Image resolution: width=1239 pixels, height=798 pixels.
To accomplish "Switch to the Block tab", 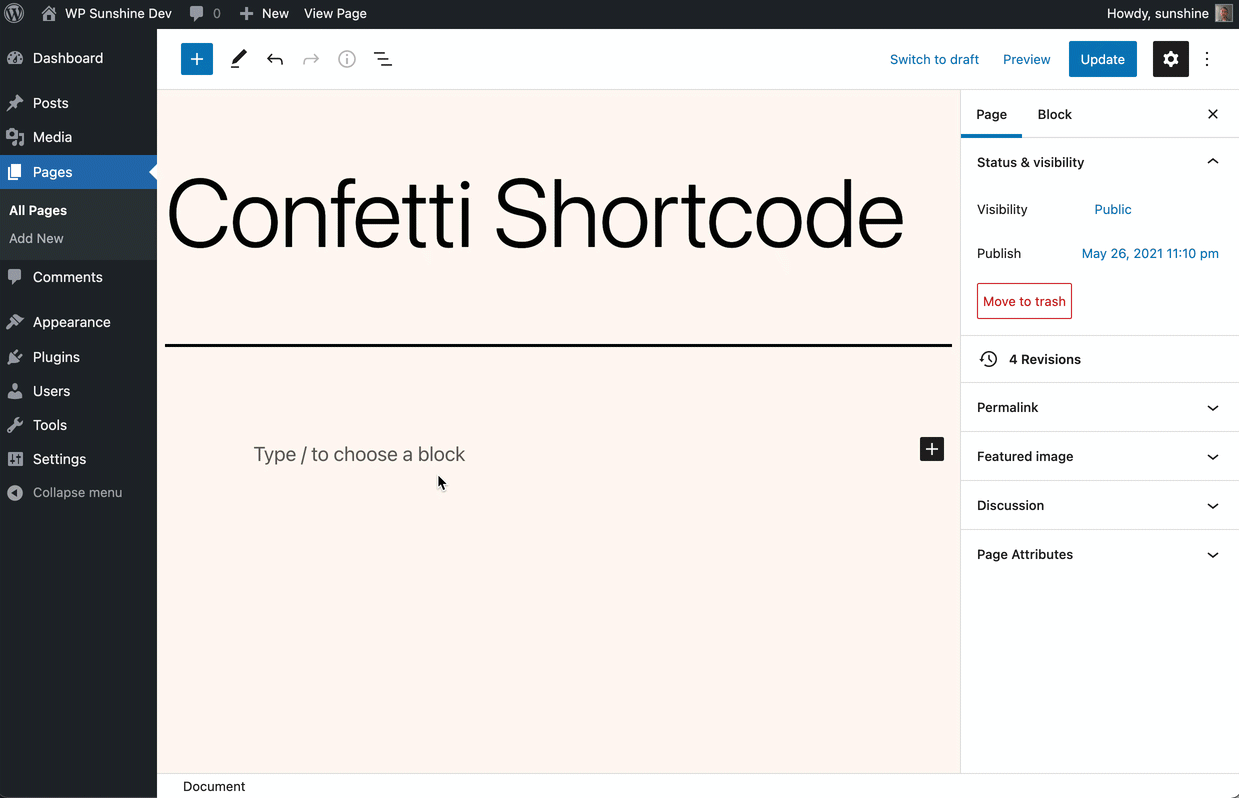I will tap(1054, 114).
